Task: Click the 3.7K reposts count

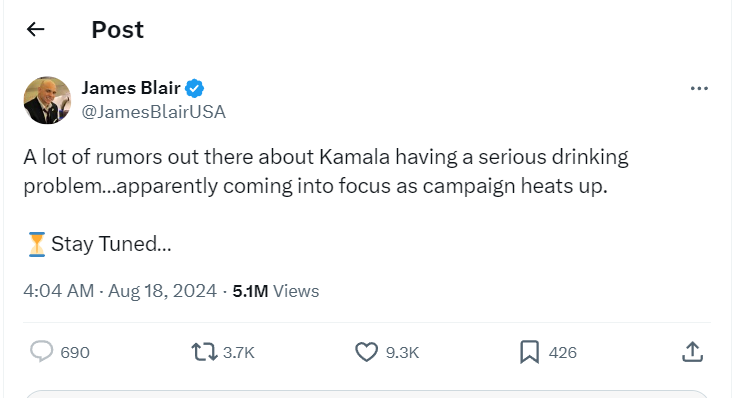Action: [239, 353]
